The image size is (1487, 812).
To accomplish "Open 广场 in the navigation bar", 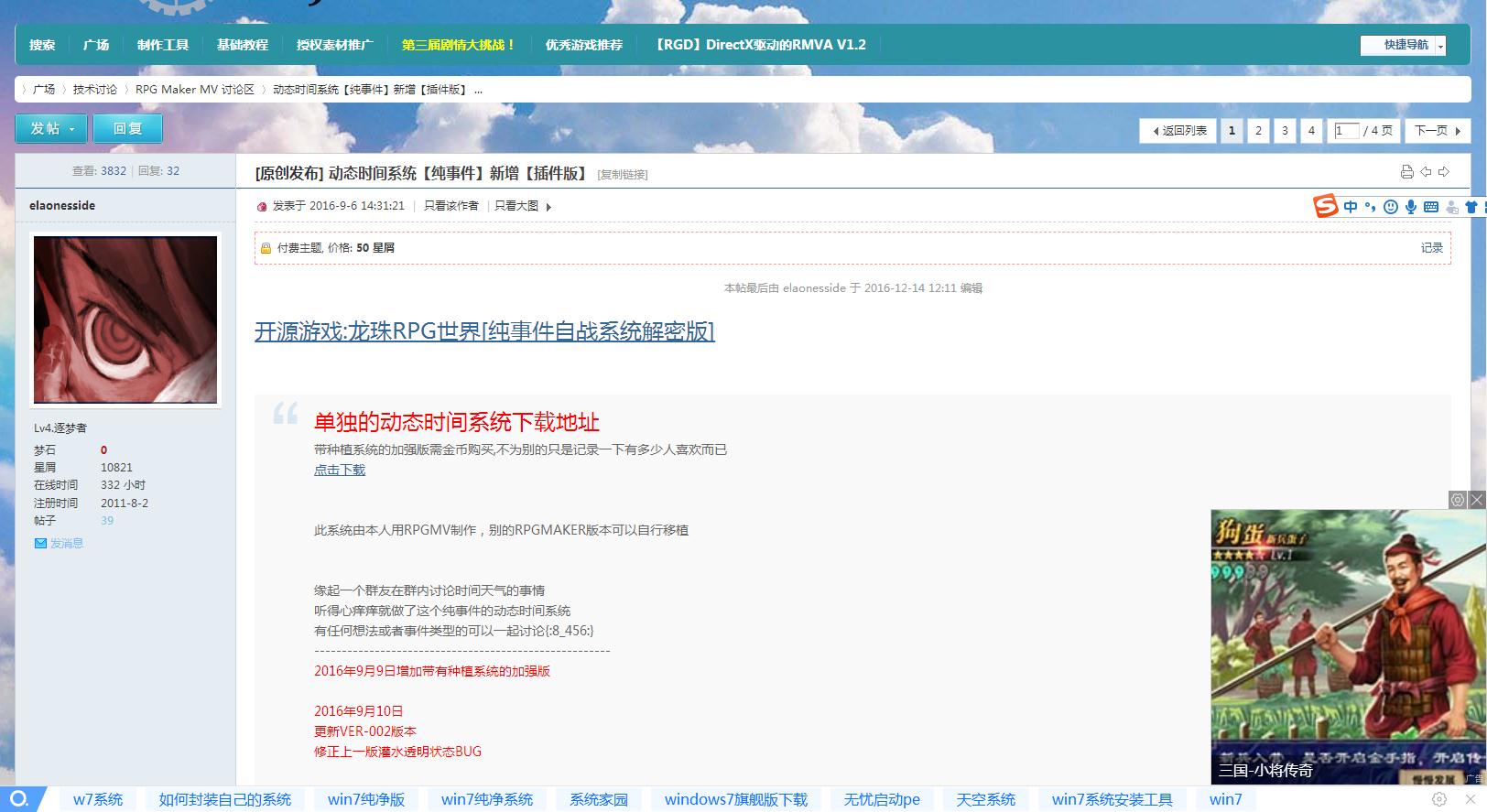I will pos(96,45).
